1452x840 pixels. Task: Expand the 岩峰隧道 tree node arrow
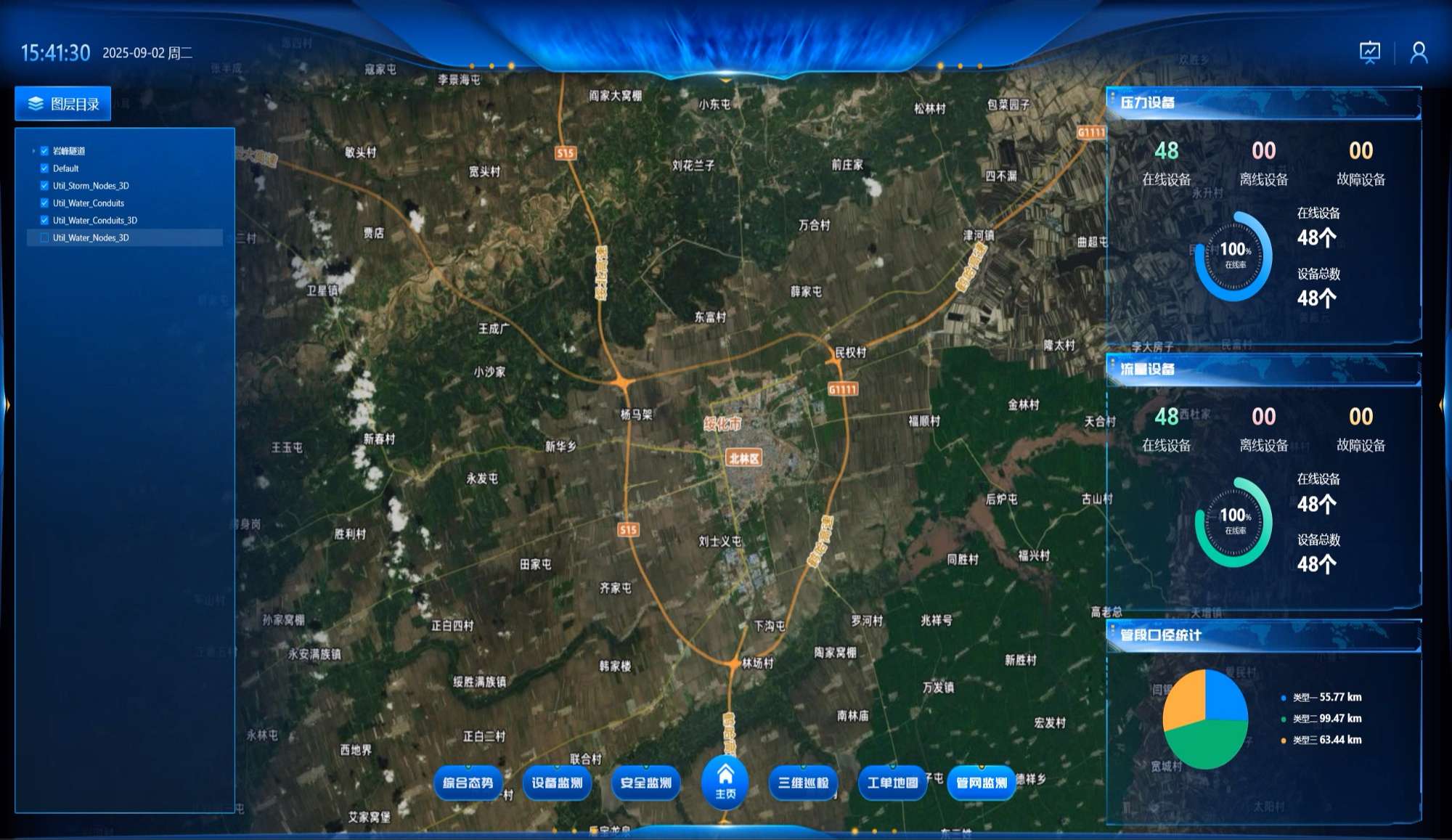coord(33,151)
